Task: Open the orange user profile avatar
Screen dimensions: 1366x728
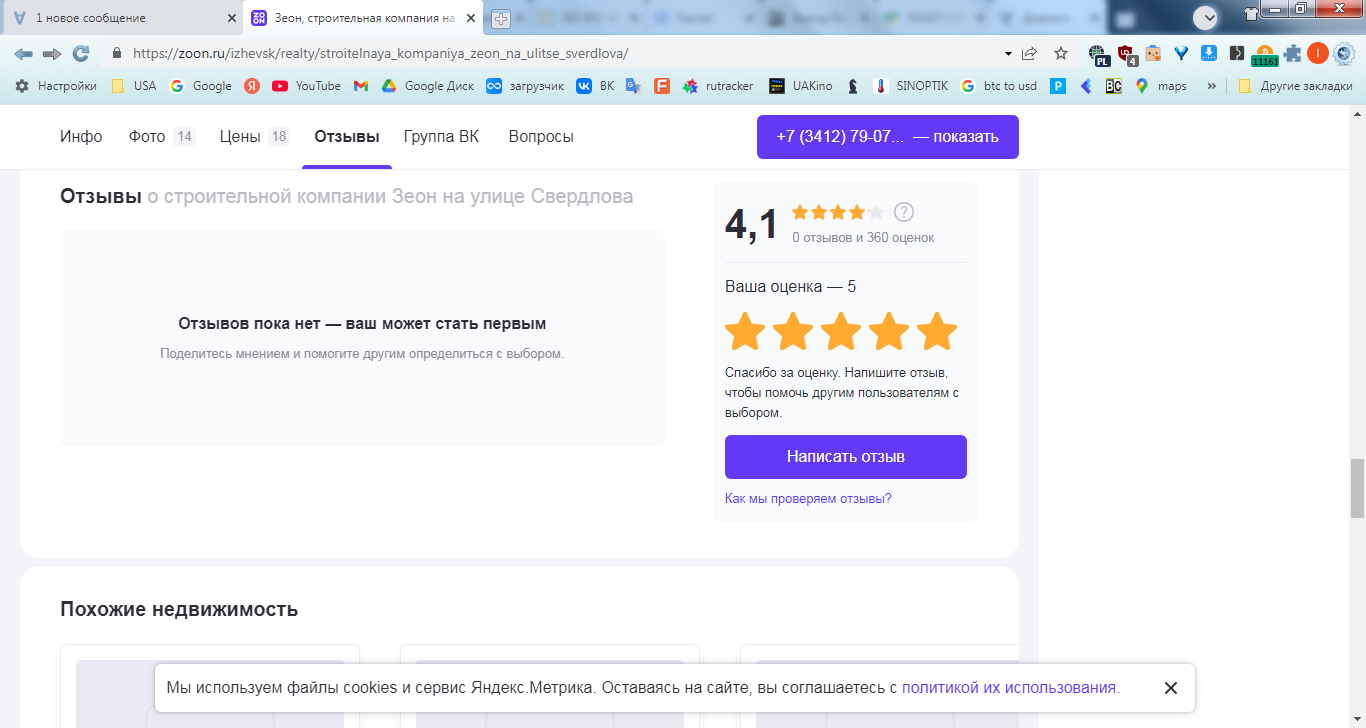Action: pyautogui.click(x=1317, y=53)
